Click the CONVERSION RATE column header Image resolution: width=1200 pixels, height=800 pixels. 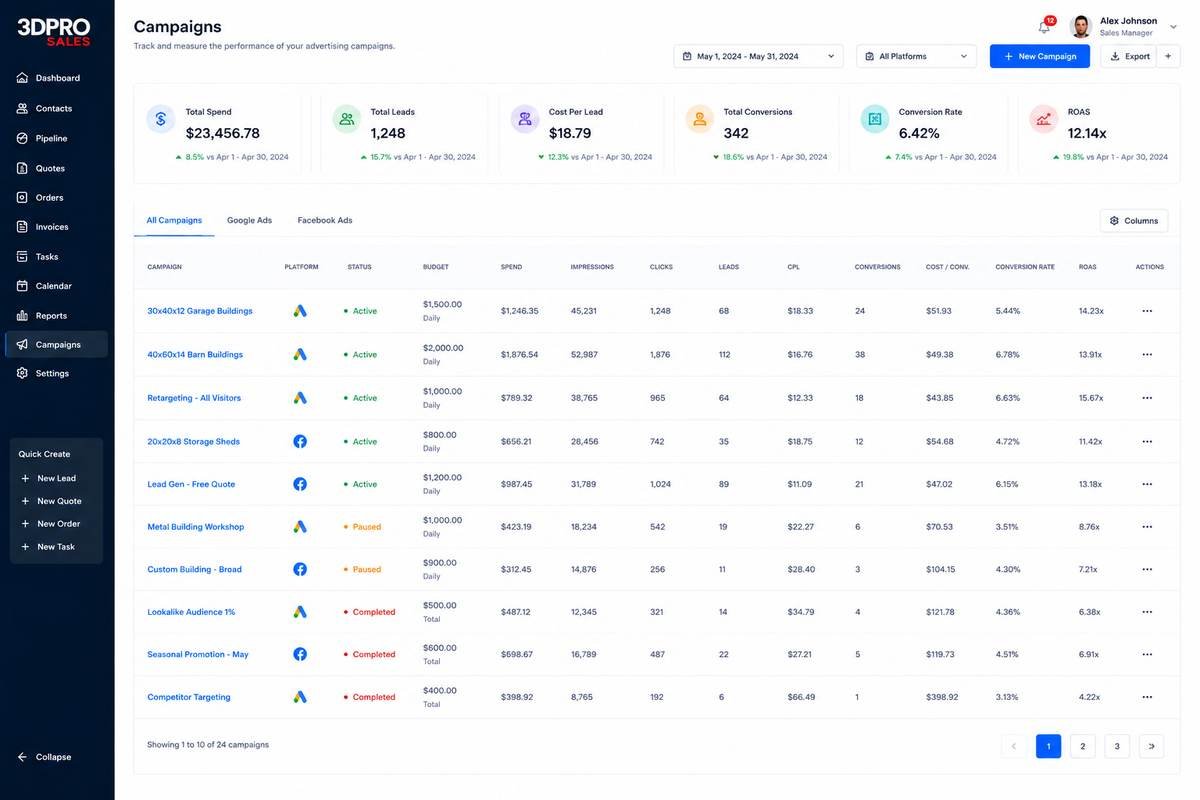coord(1025,267)
